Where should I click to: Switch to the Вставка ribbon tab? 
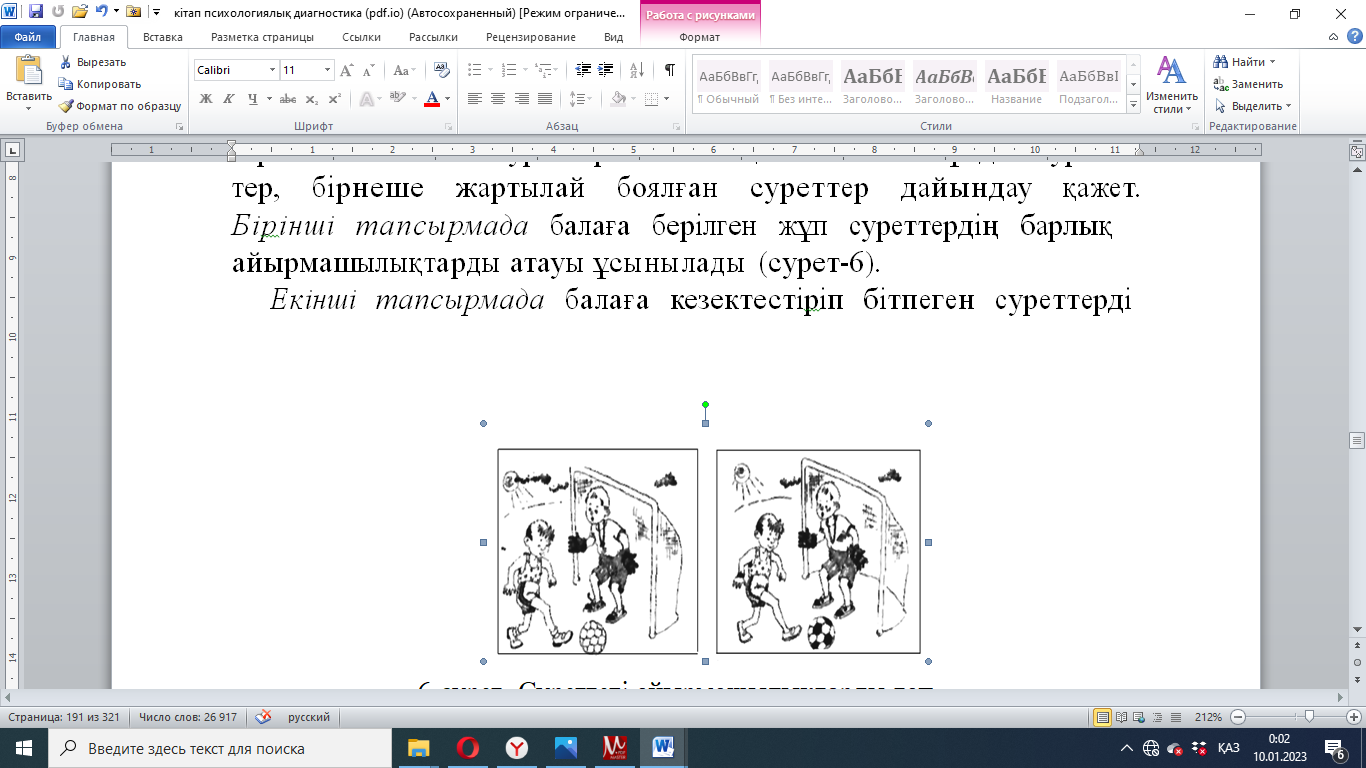162,37
